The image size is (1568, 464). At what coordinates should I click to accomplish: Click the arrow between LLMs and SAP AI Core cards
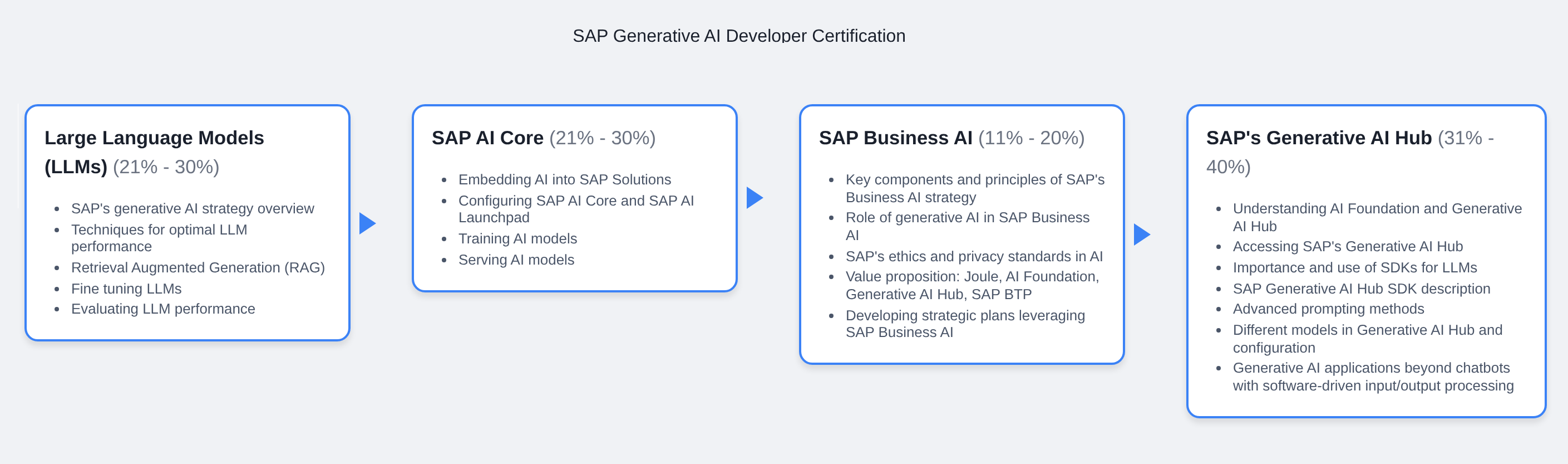(x=367, y=224)
